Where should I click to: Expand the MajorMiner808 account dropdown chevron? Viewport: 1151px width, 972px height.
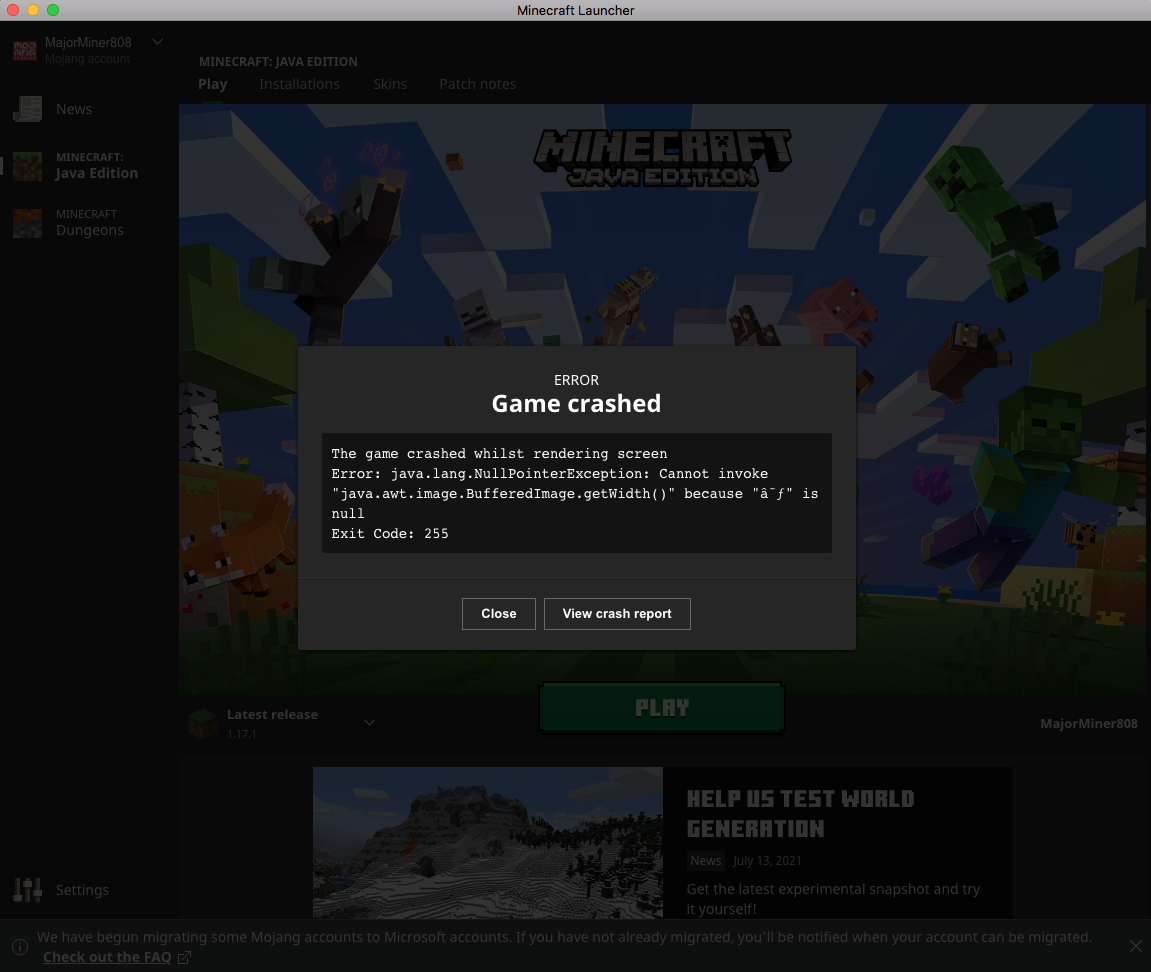pos(157,42)
